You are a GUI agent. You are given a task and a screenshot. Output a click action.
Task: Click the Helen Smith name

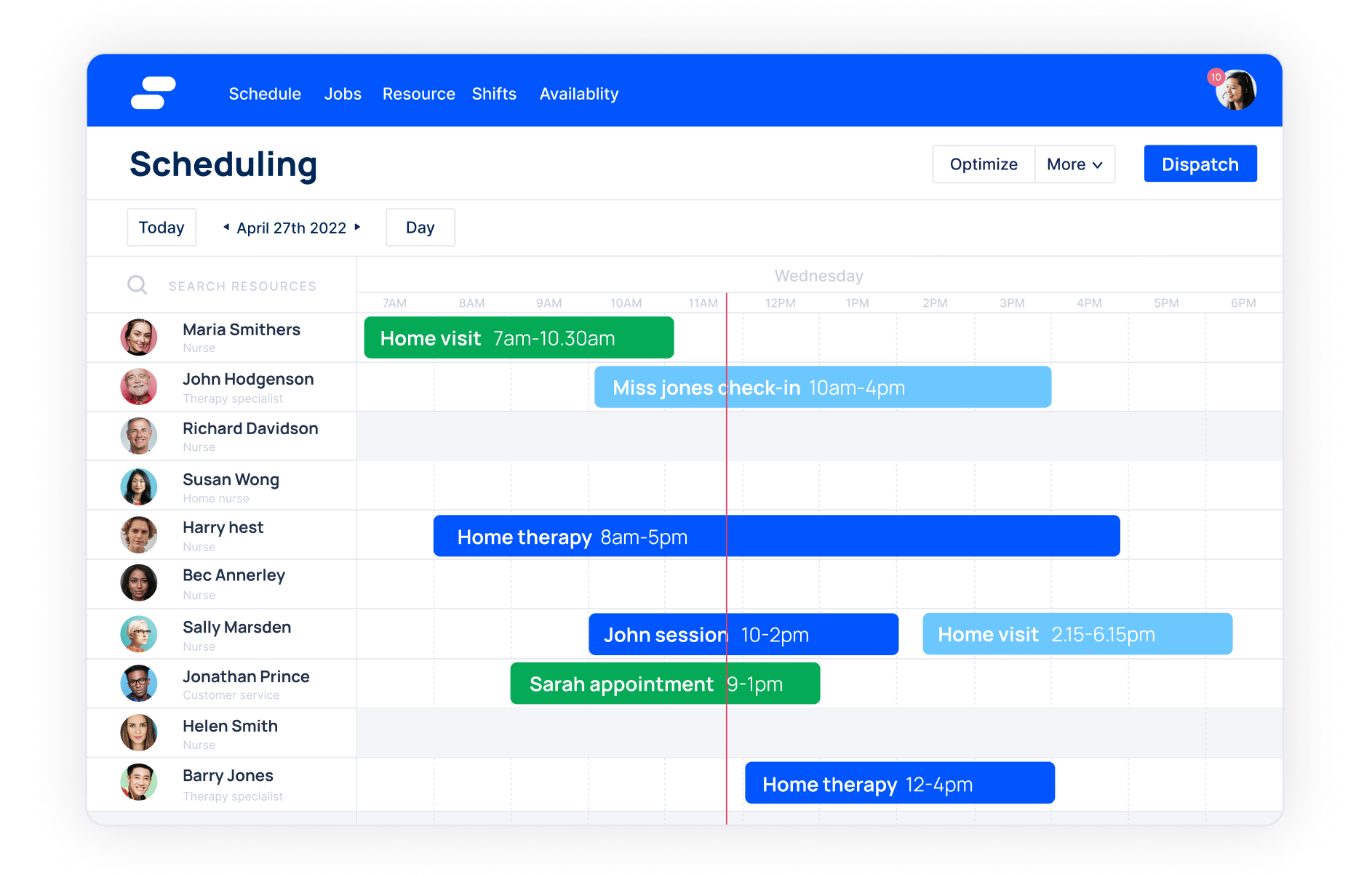pyautogui.click(x=230, y=726)
